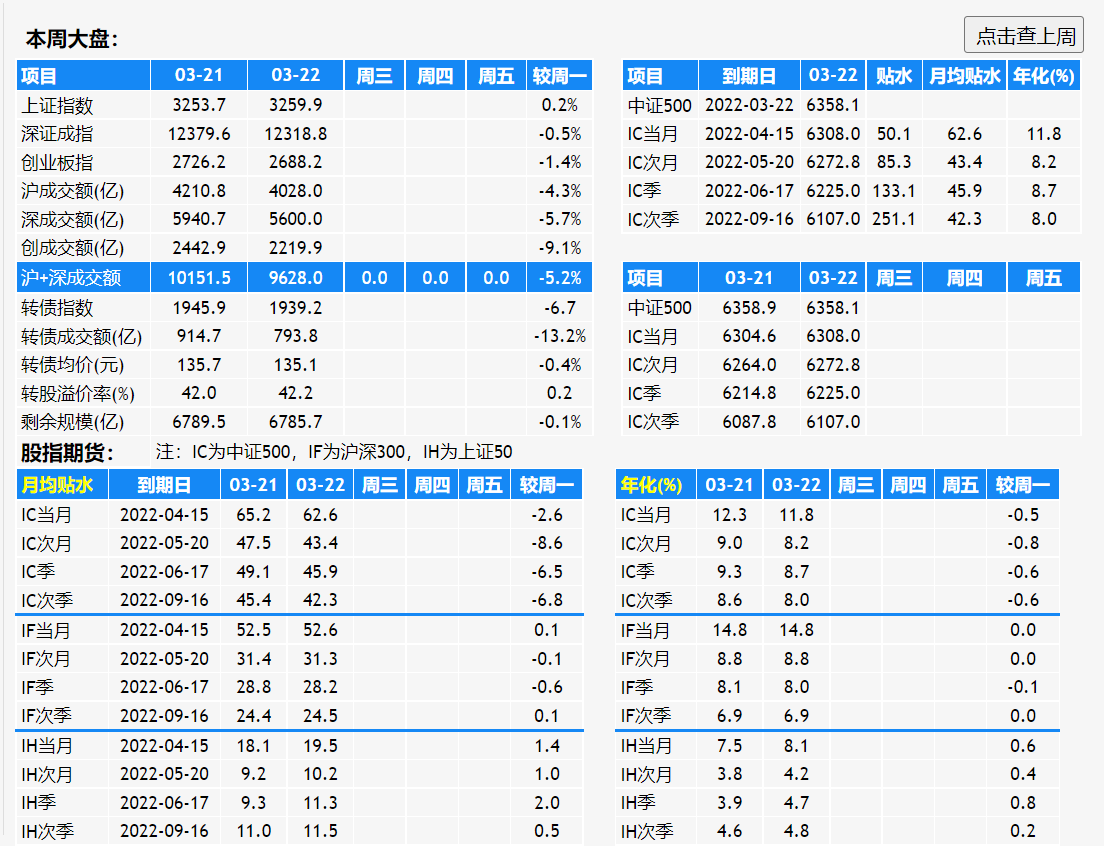
Task: Click the 月均贴水 header in top-right table
Action: tap(965, 75)
